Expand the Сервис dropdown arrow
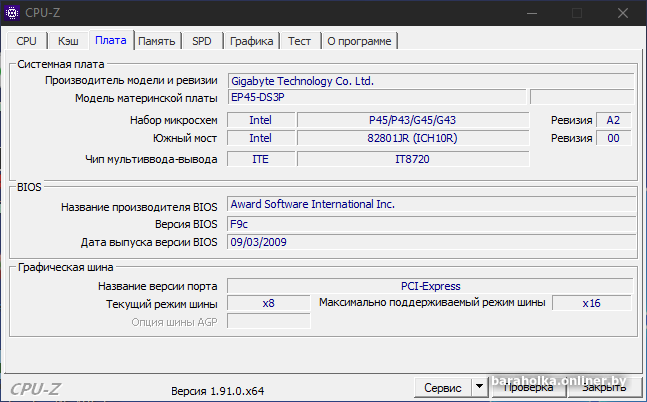 coord(479,387)
